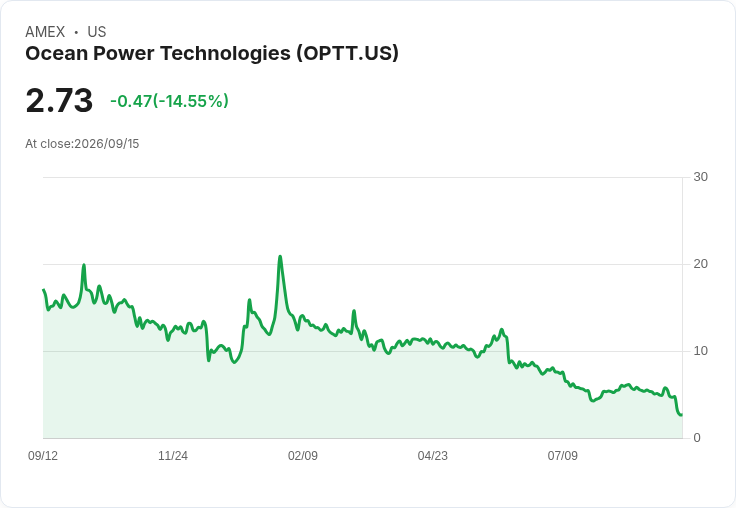This screenshot has width=736, height=508.
Task: Click the 09/12 date axis label
Action: pyautogui.click(x=43, y=455)
